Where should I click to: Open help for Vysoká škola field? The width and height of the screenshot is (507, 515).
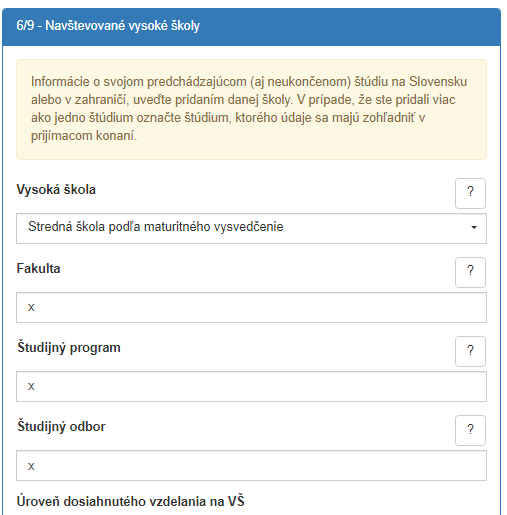tap(470, 193)
